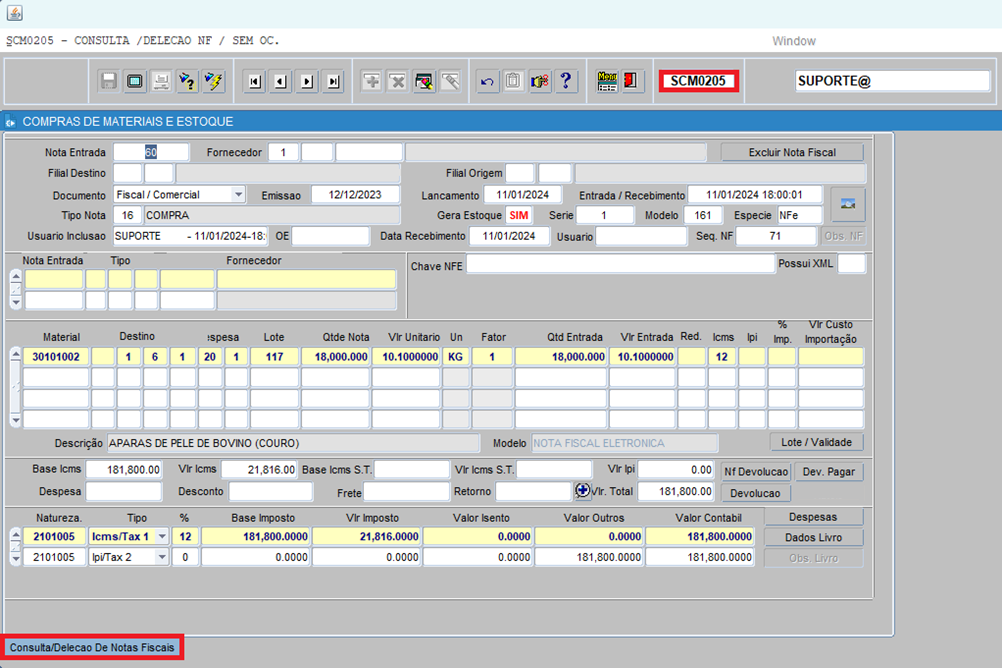Click the Save diskette icon in toolbar
This screenshot has height=668, width=1002.
(109, 81)
